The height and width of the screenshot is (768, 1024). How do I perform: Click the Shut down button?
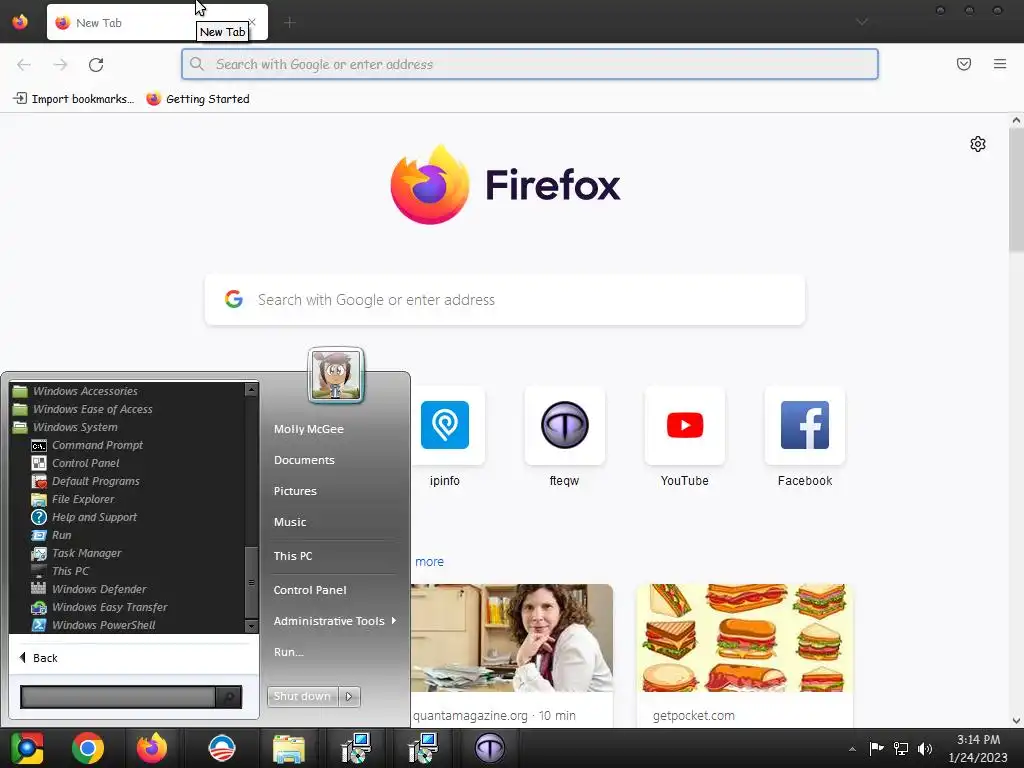point(302,697)
